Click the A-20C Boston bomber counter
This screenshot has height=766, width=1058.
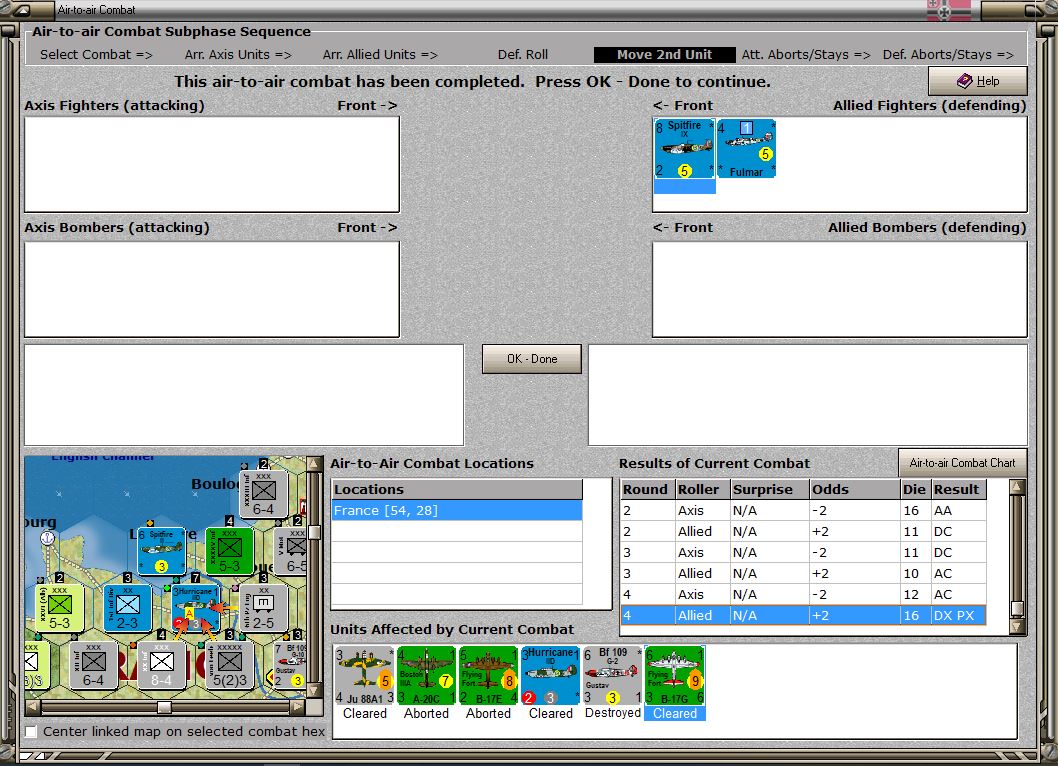click(x=426, y=676)
